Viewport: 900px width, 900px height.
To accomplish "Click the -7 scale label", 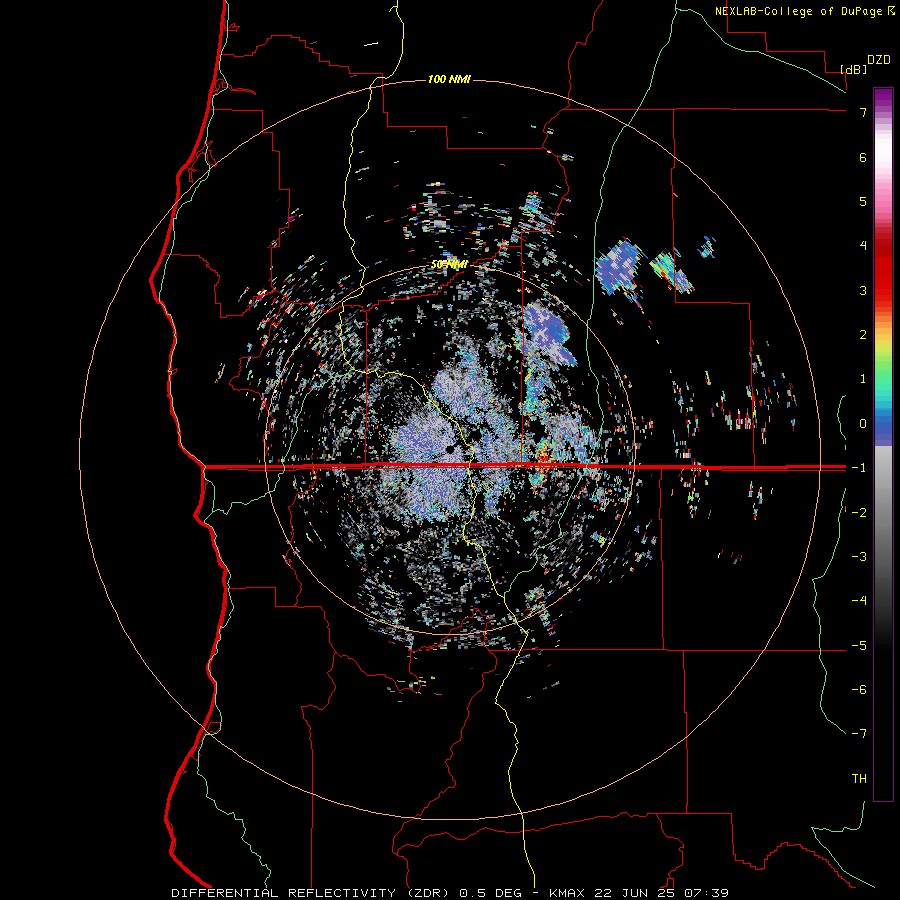I will pos(859,734).
